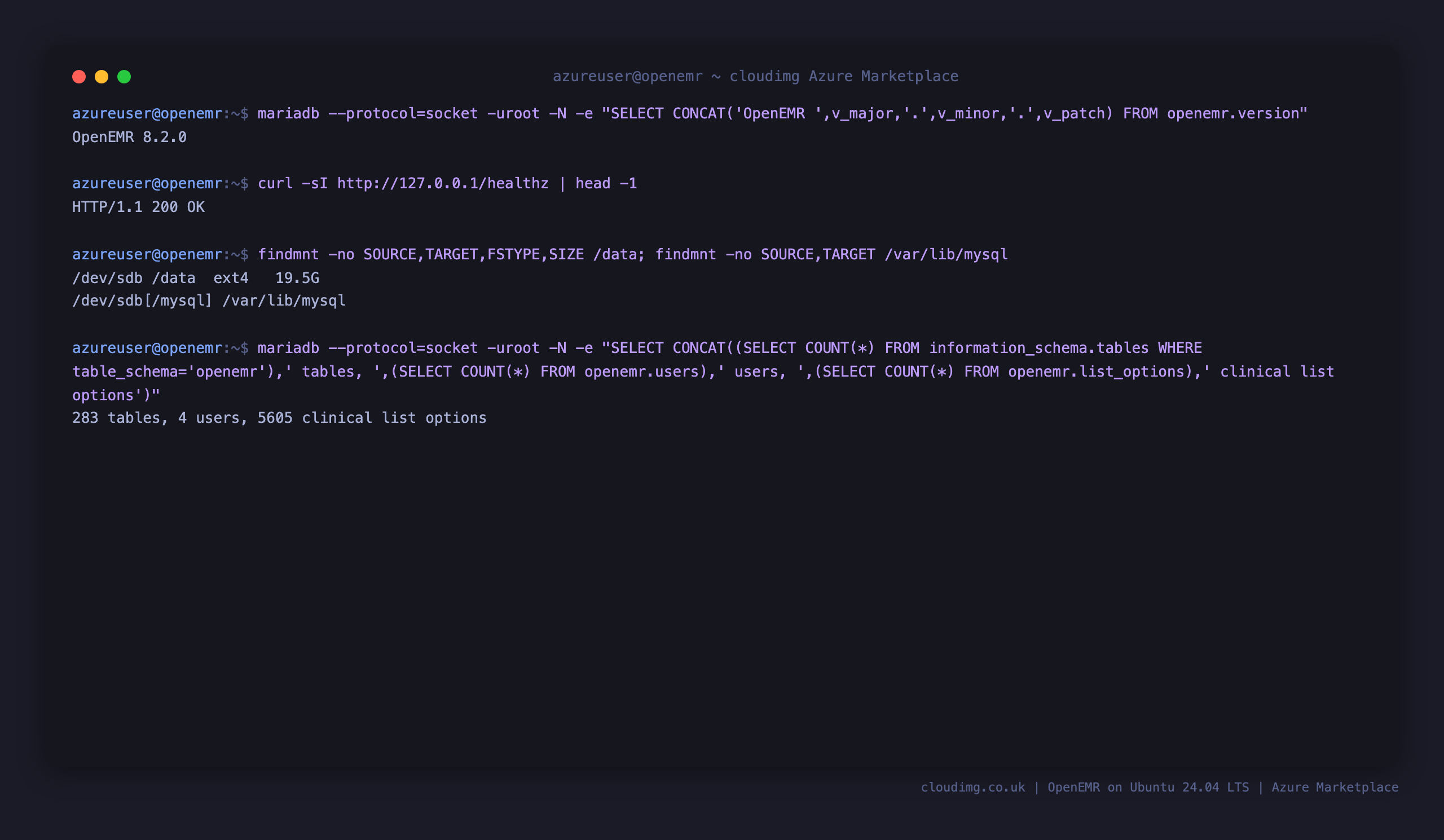Select the OpenEMR 8.2.0 output line
Screen dimensions: 1444x840
[x=130, y=138]
